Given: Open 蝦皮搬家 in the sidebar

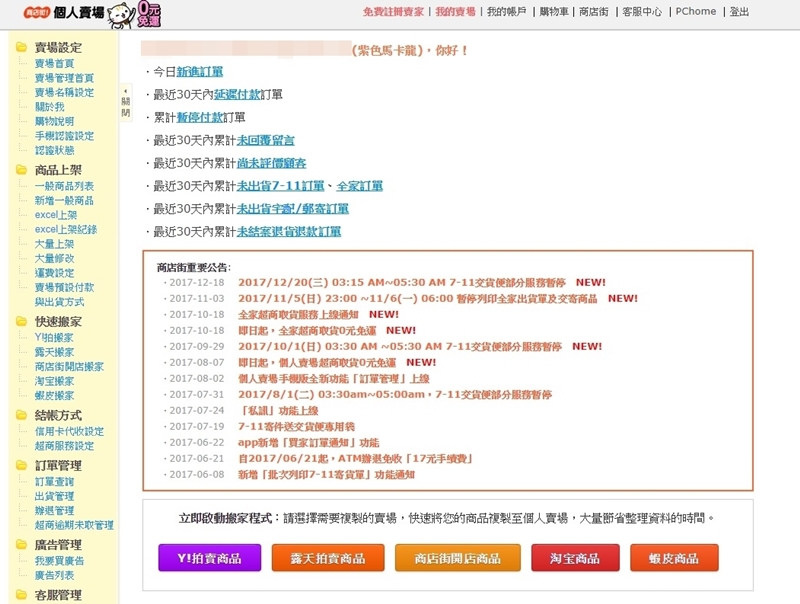Looking at the screenshot, I should 54,395.
